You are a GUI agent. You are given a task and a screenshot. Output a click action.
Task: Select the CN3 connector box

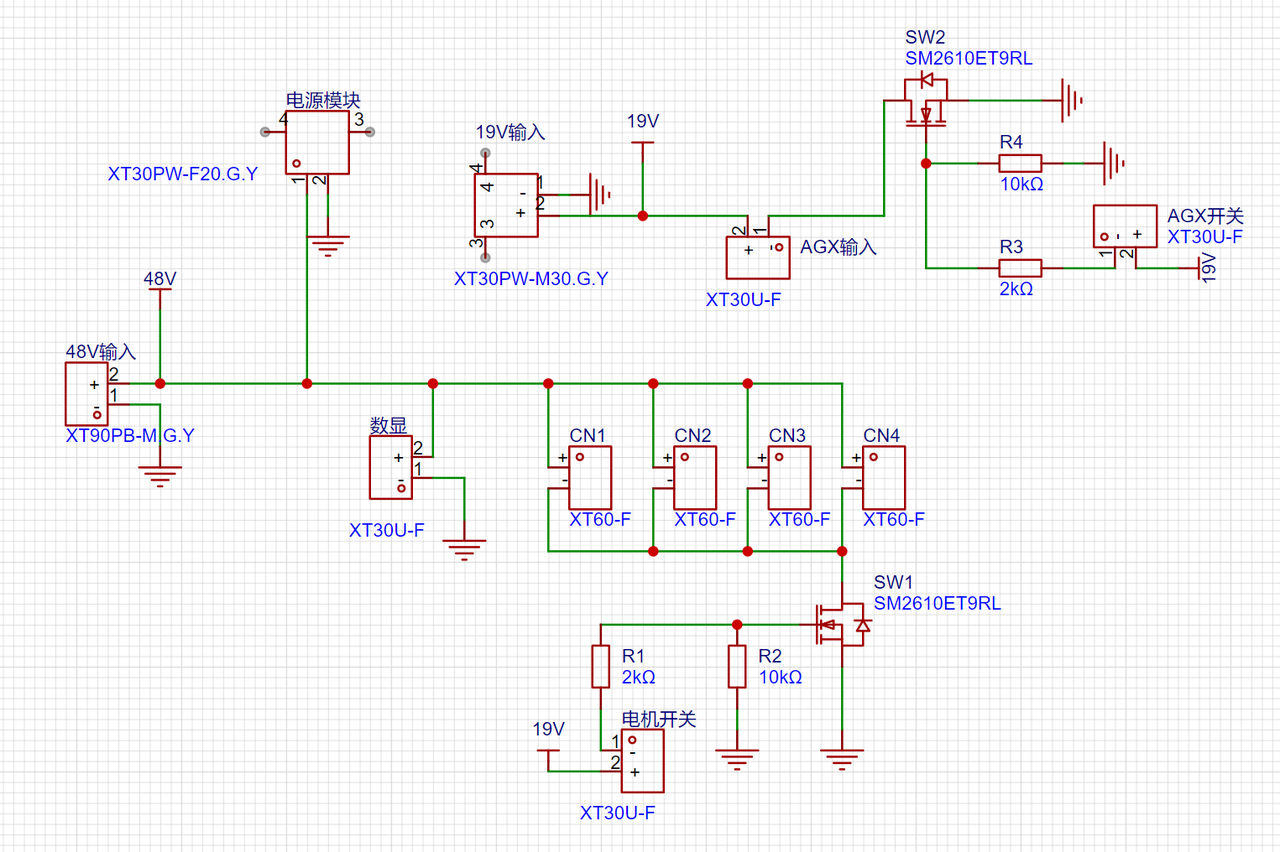point(790,478)
